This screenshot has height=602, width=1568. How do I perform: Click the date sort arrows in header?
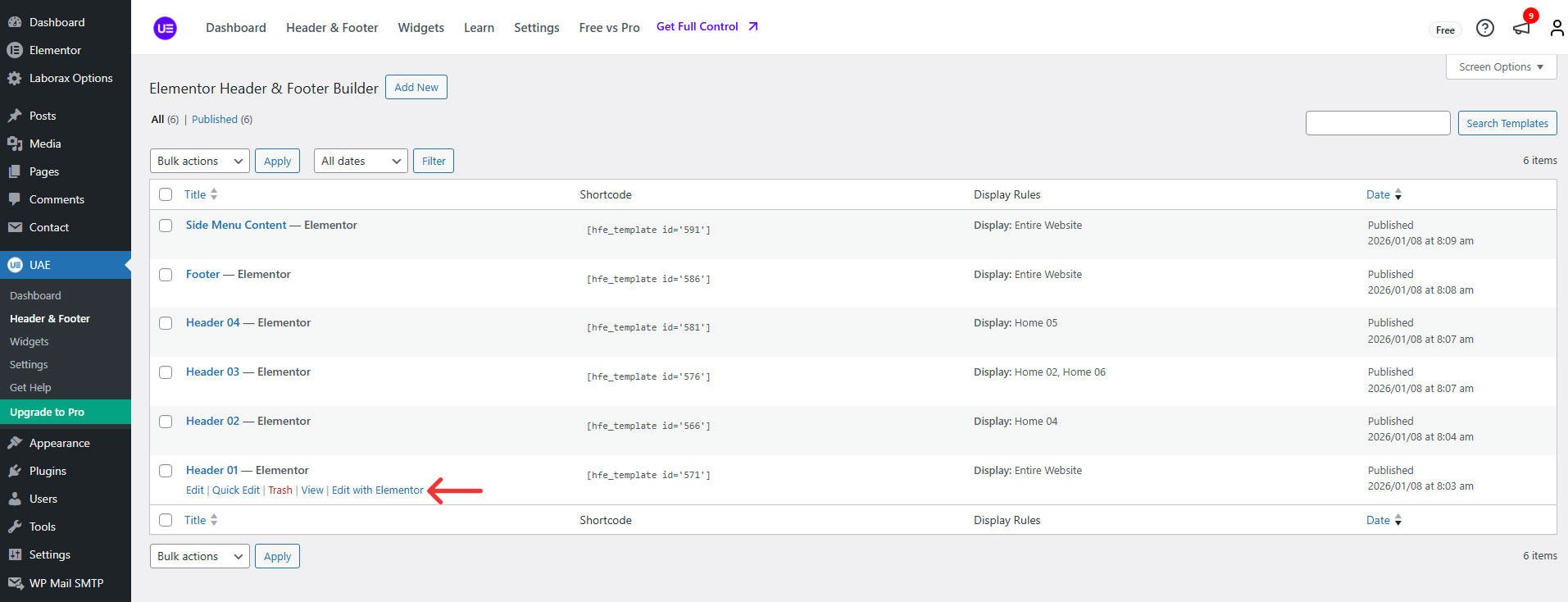pyautogui.click(x=1398, y=194)
